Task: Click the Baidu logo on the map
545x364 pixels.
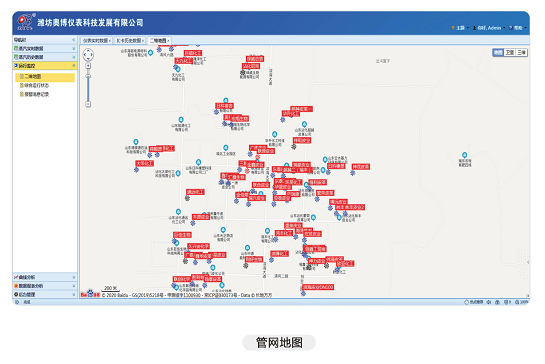Action: (90, 294)
